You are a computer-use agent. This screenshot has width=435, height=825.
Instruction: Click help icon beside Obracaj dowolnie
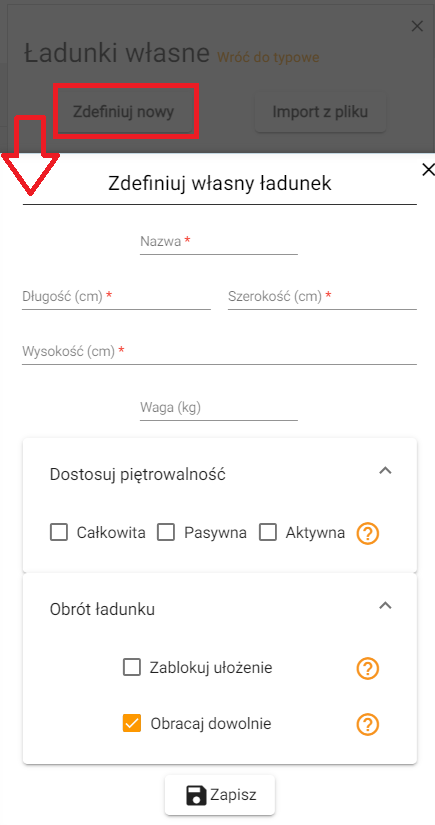point(368,725)
